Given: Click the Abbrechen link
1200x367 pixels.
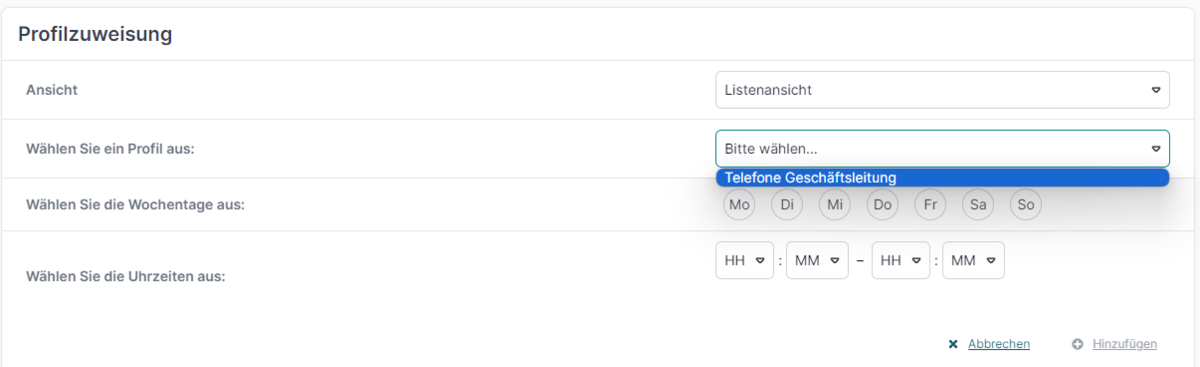Looking at the screenshot, I should pyautogui.click(x=999, y=344).
